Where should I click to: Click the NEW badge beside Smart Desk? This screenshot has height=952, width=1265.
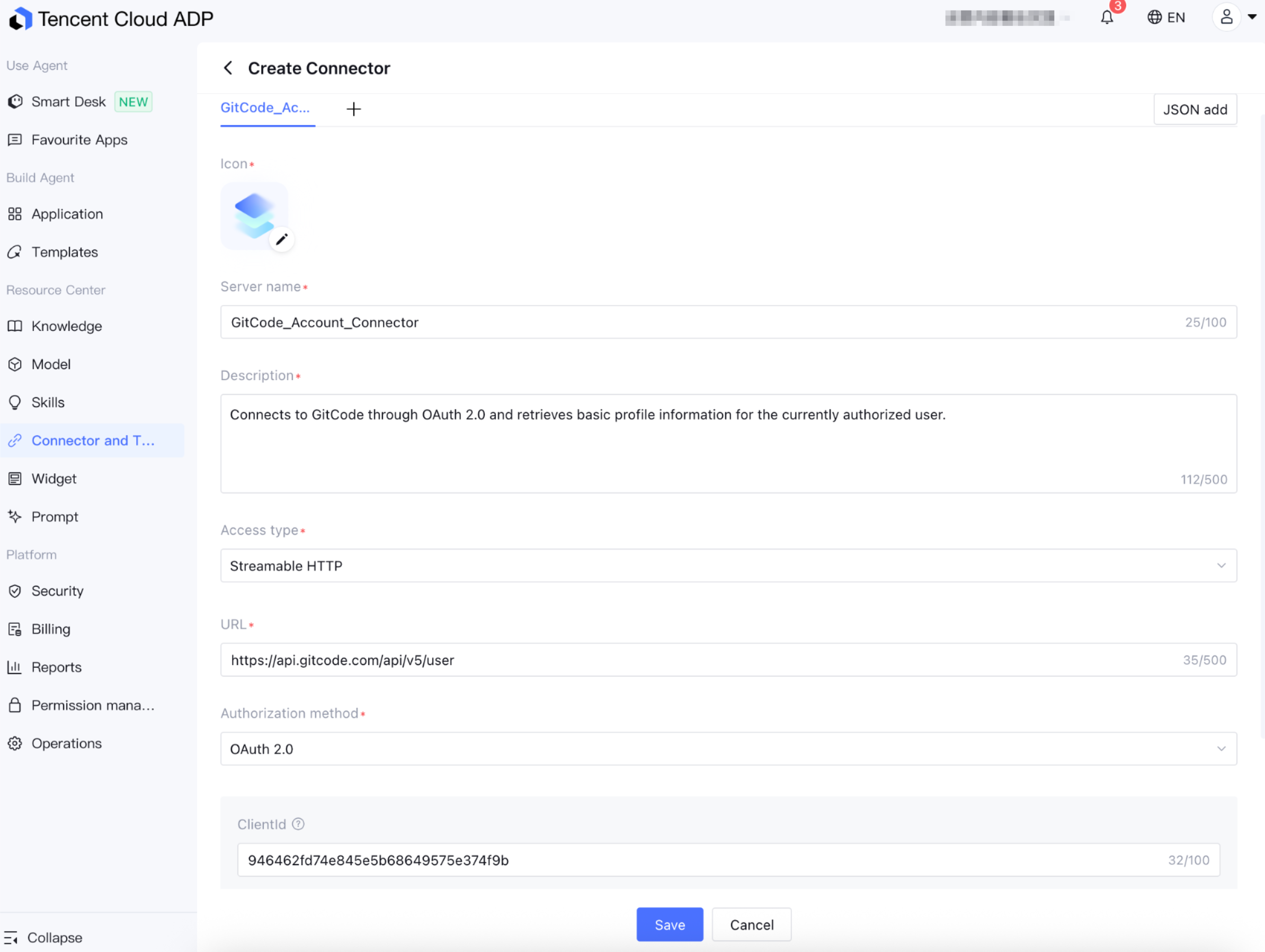point(133,102)
